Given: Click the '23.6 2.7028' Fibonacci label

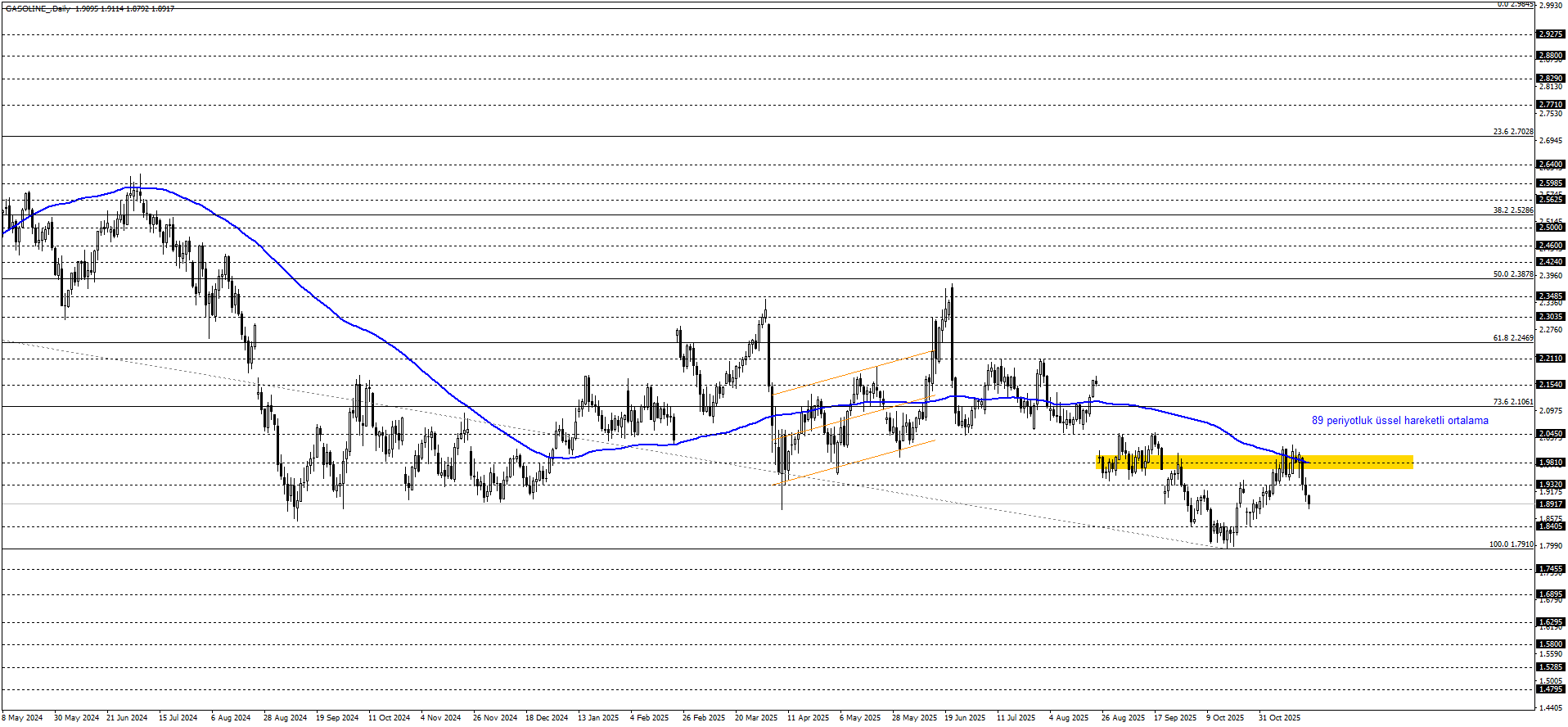Looking at the screenshot, I should [1513, 132].
